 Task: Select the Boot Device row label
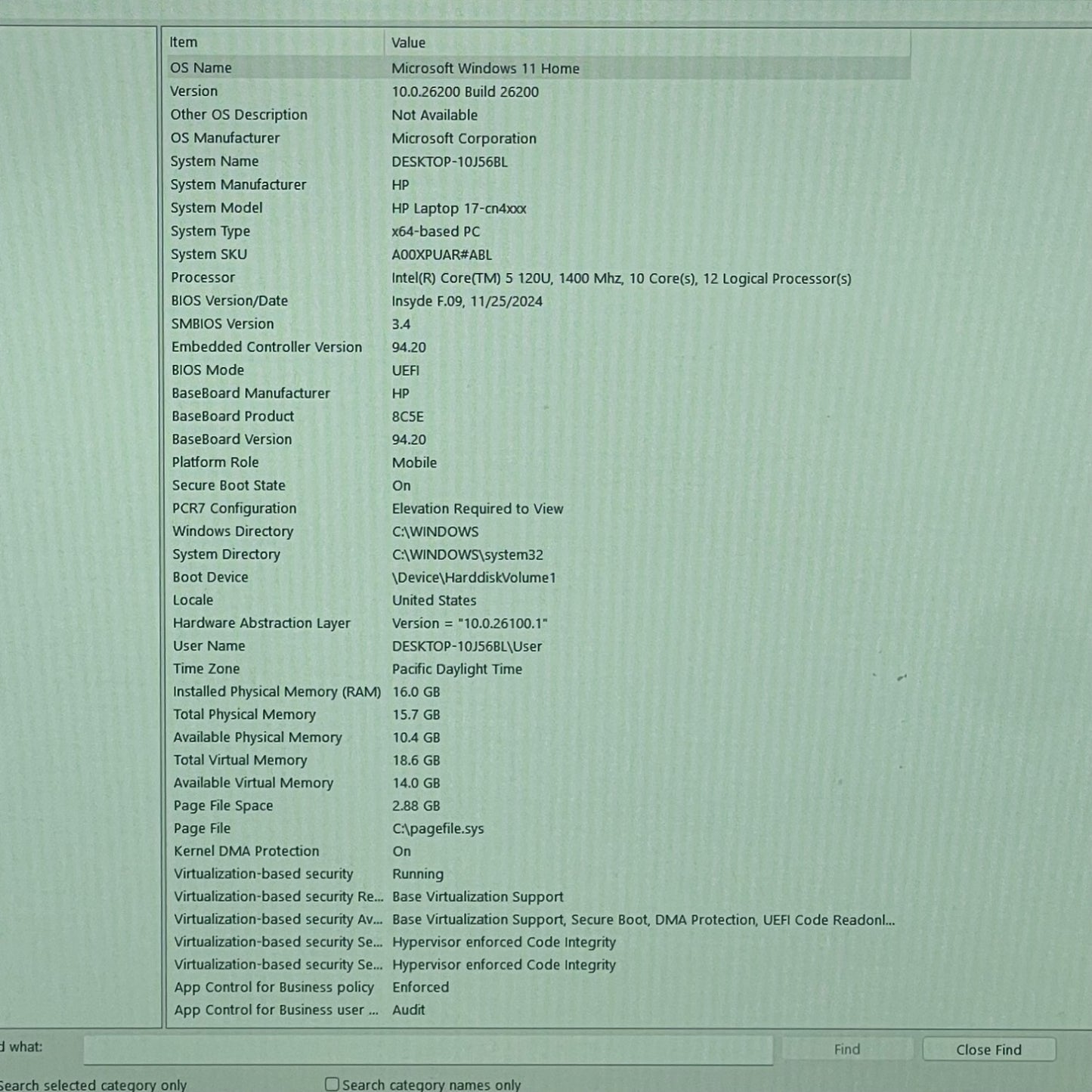[x=210, y=577]
